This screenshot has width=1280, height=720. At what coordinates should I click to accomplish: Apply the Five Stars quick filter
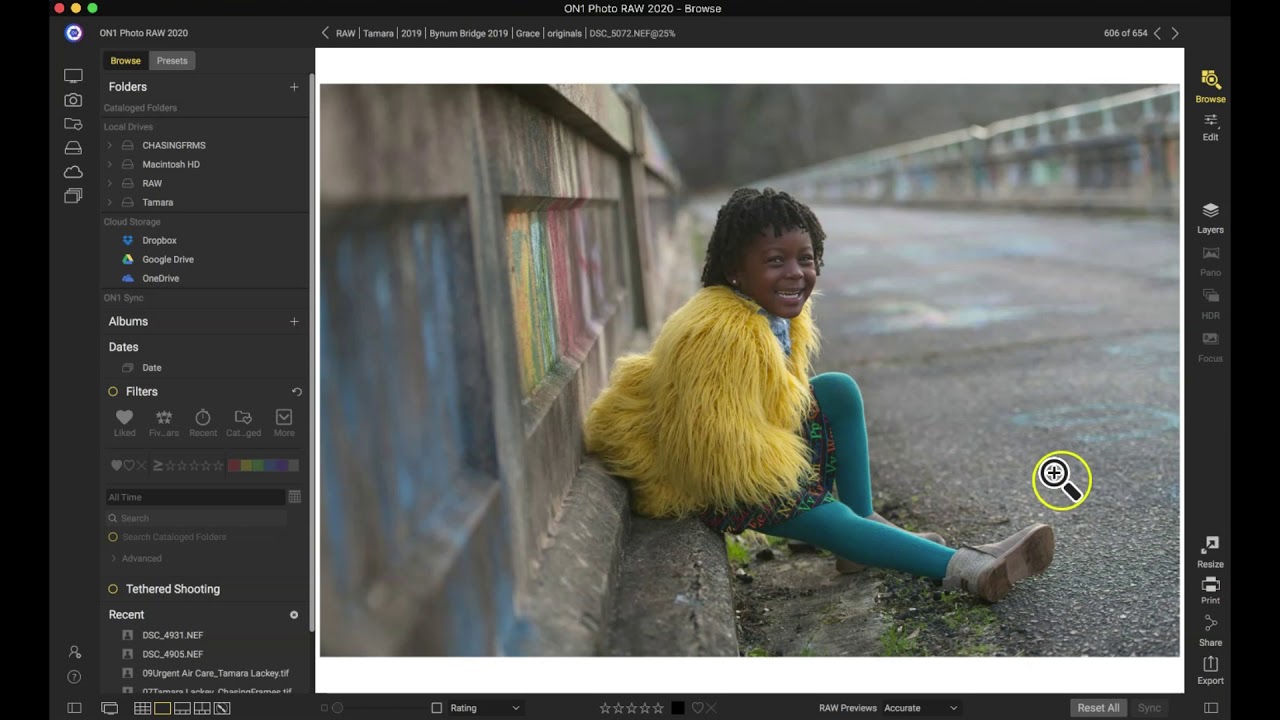click(x=164, y=423)
